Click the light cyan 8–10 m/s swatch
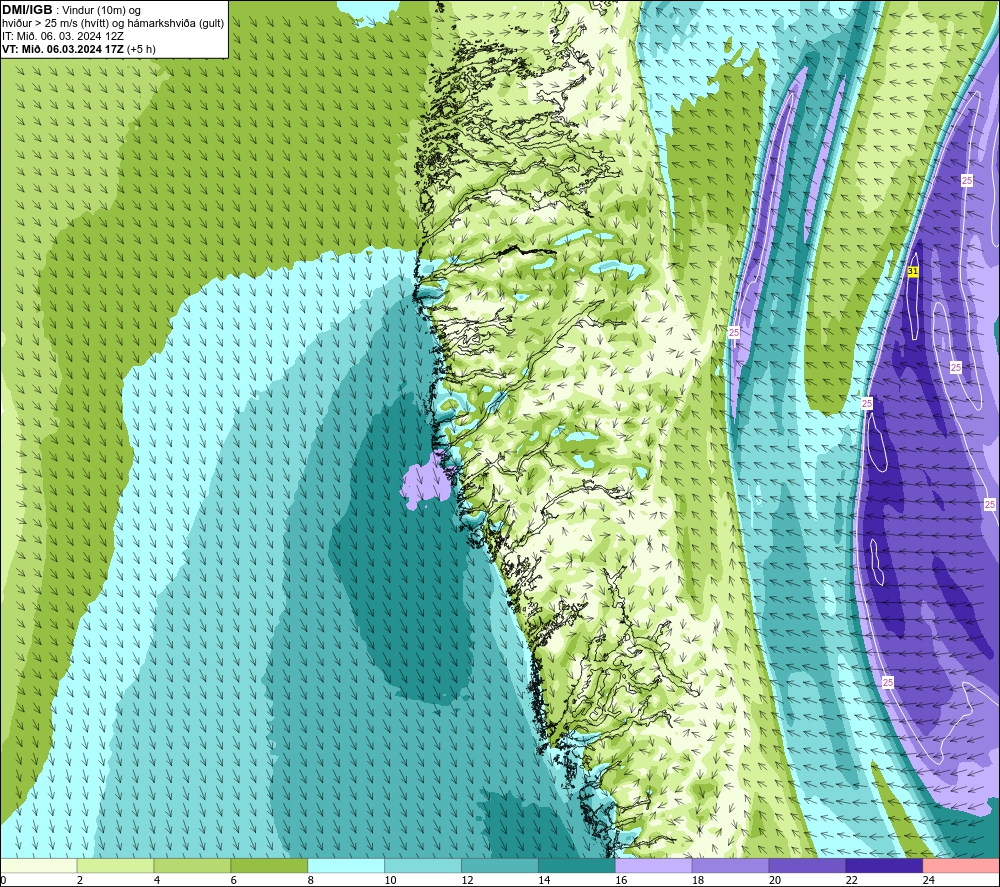 coord(346,866)
